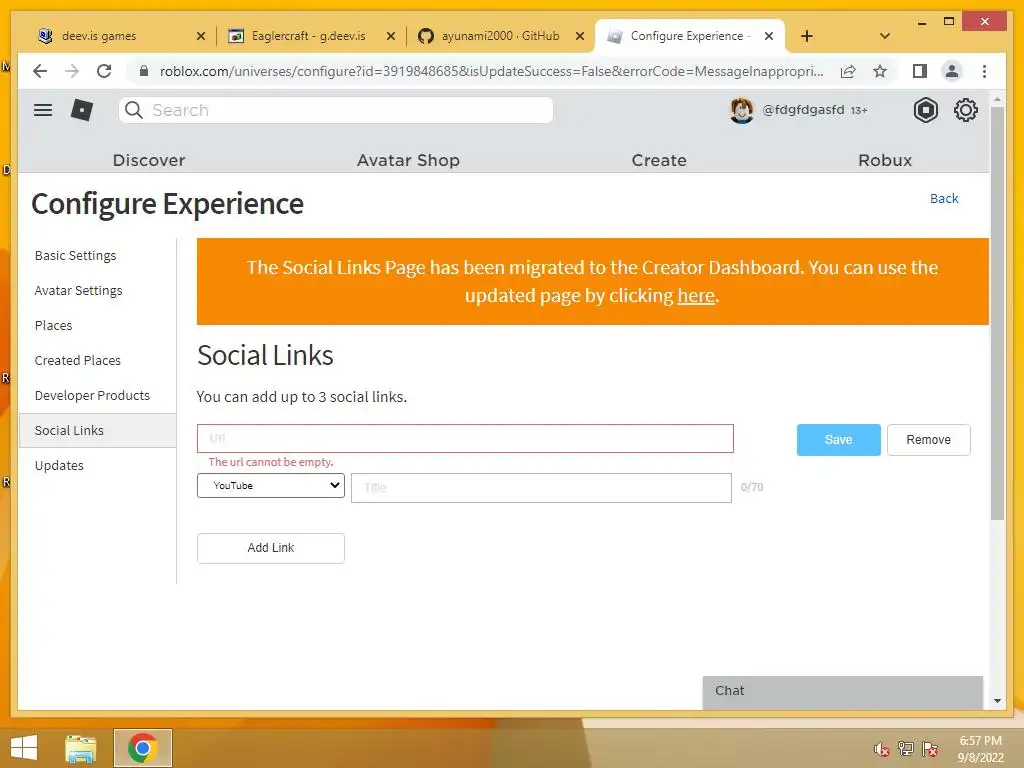Viewport: 1024px width, 768px height.
Task: Select Social Links in the sidebar
Action: click(x=98, y=430)
